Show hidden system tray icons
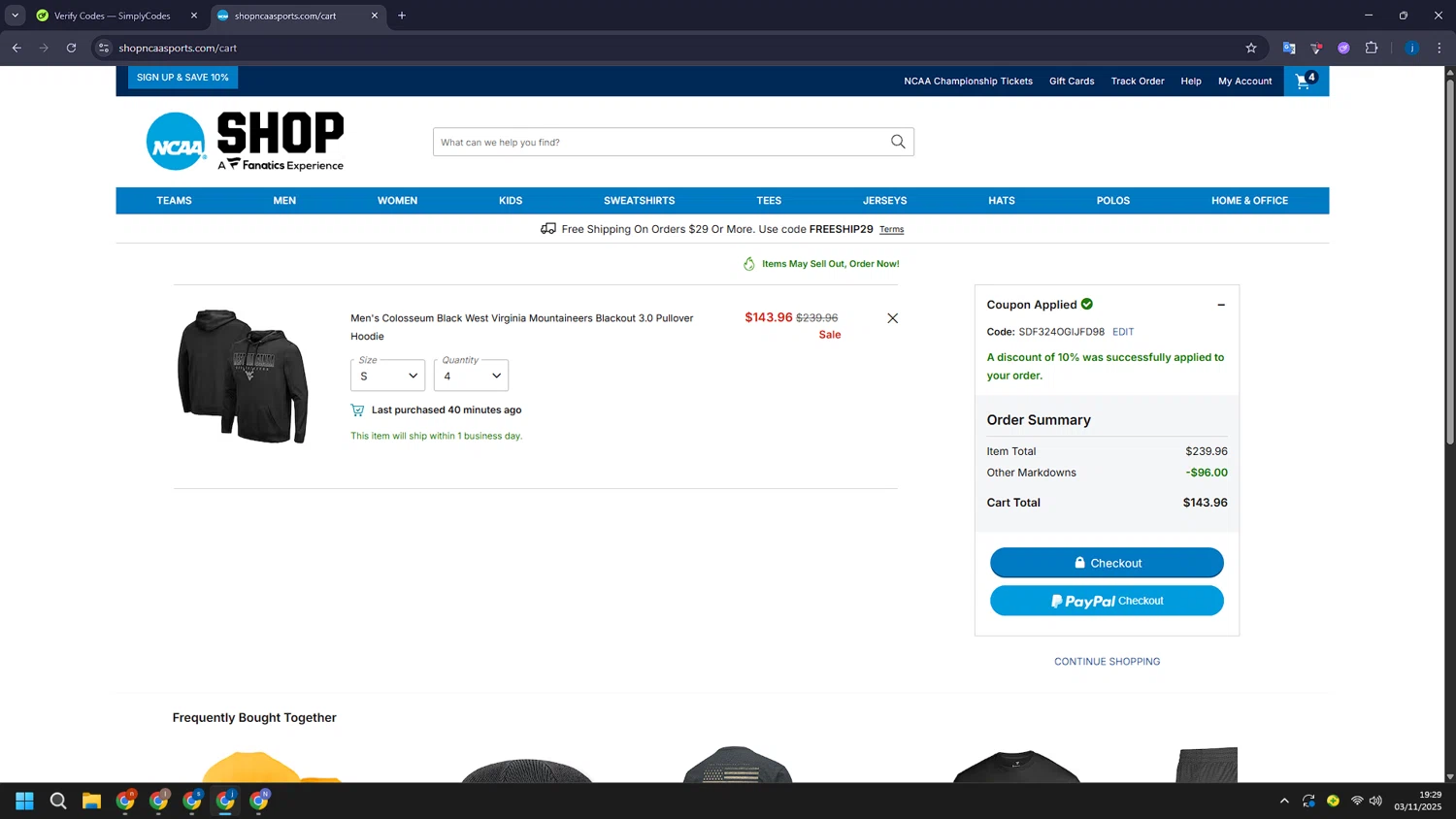 click(1284, 801)
